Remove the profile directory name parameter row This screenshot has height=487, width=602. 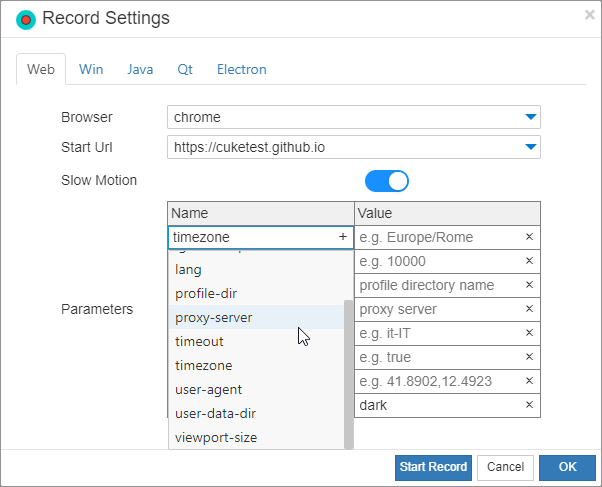point(529,285)
